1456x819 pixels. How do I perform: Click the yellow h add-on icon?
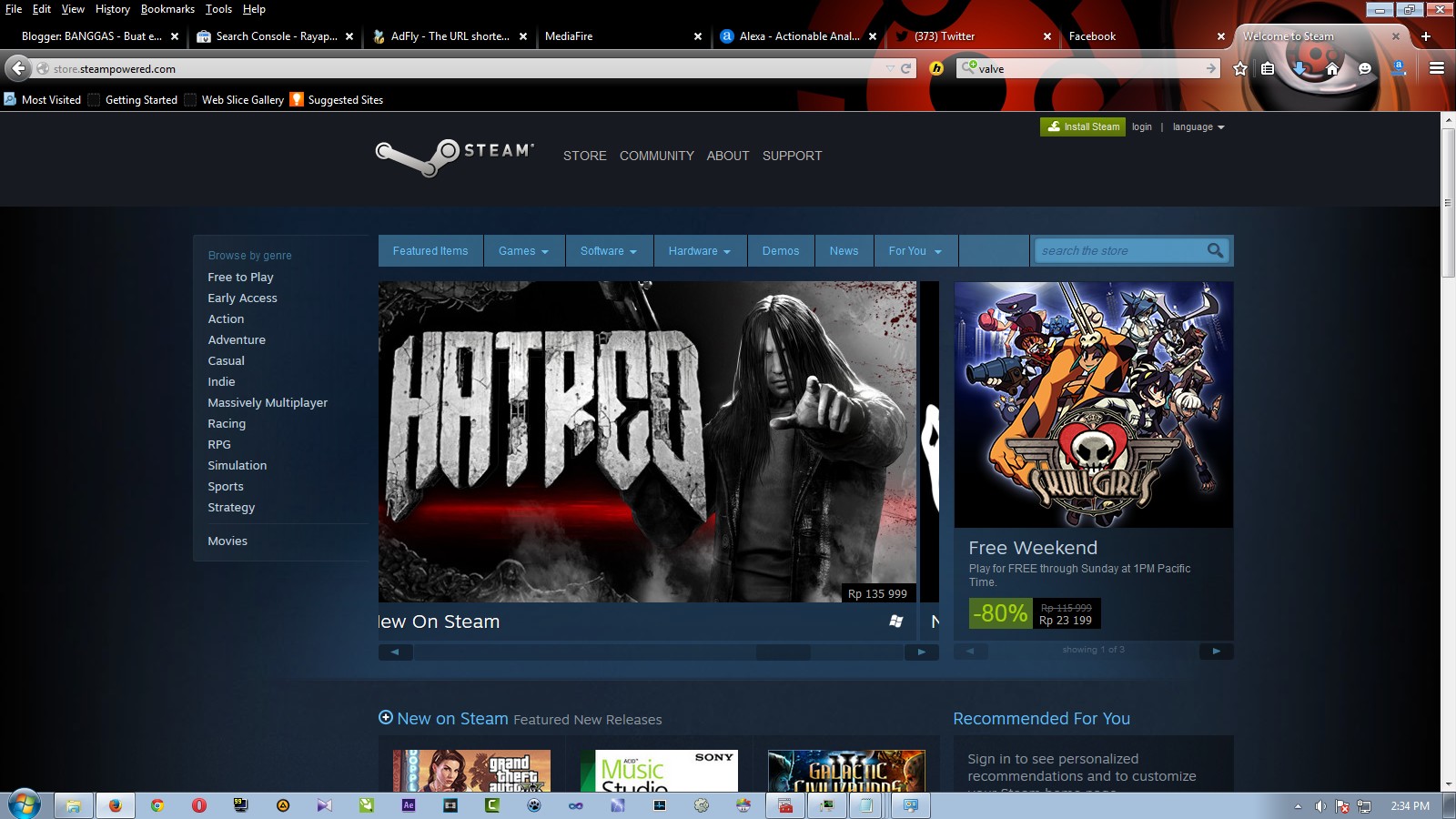pyautogui.click(x=936, y=68)
